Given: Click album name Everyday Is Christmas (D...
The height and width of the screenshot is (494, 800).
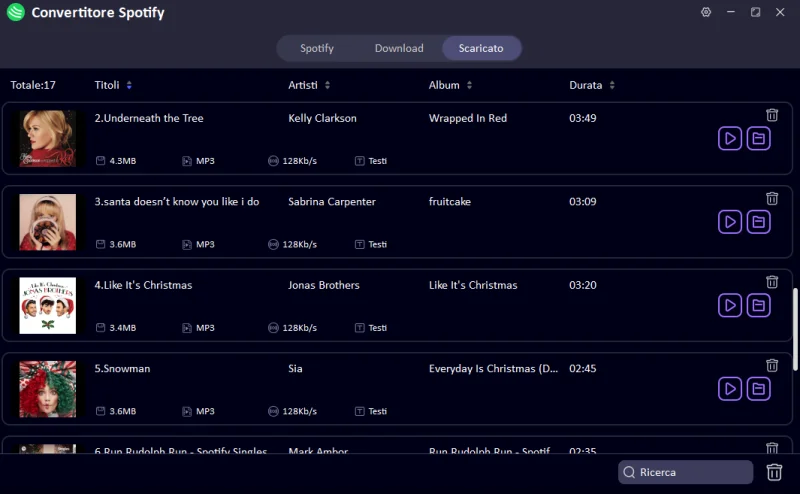Looking at the screenshot, I should [x=493, y=368].
